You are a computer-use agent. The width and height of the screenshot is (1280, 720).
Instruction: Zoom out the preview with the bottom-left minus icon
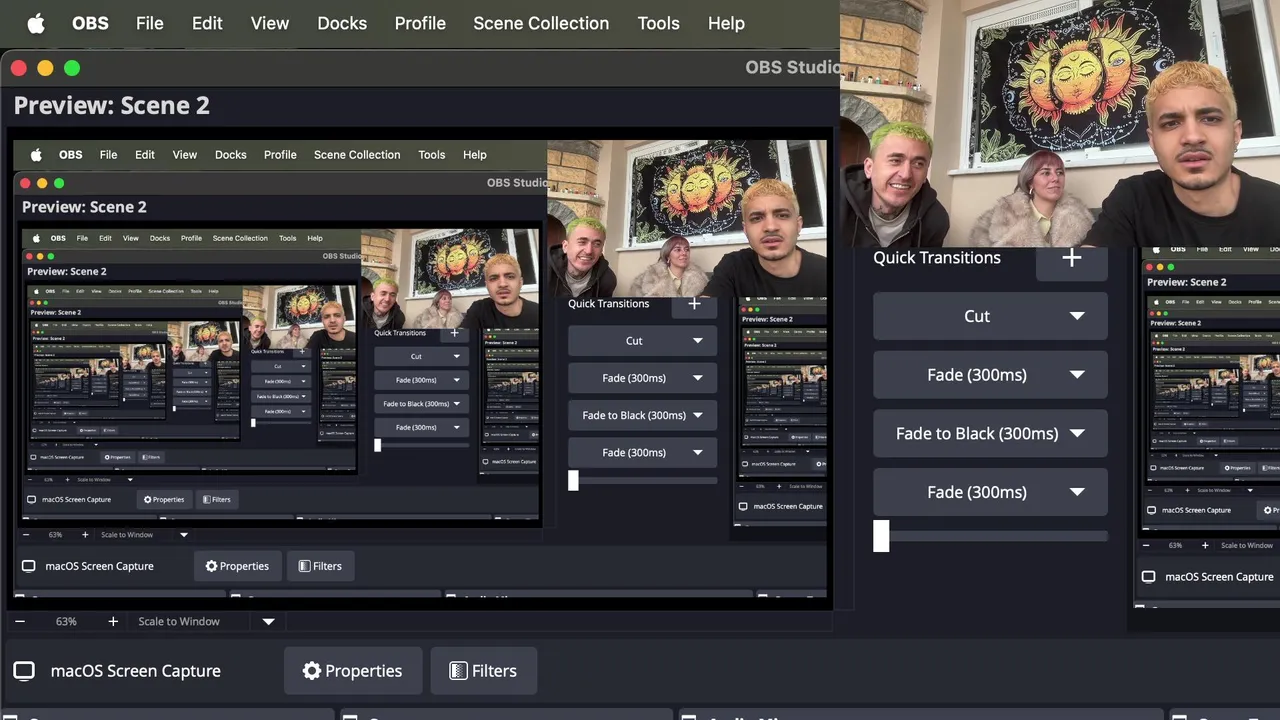(x=20, y=621)
